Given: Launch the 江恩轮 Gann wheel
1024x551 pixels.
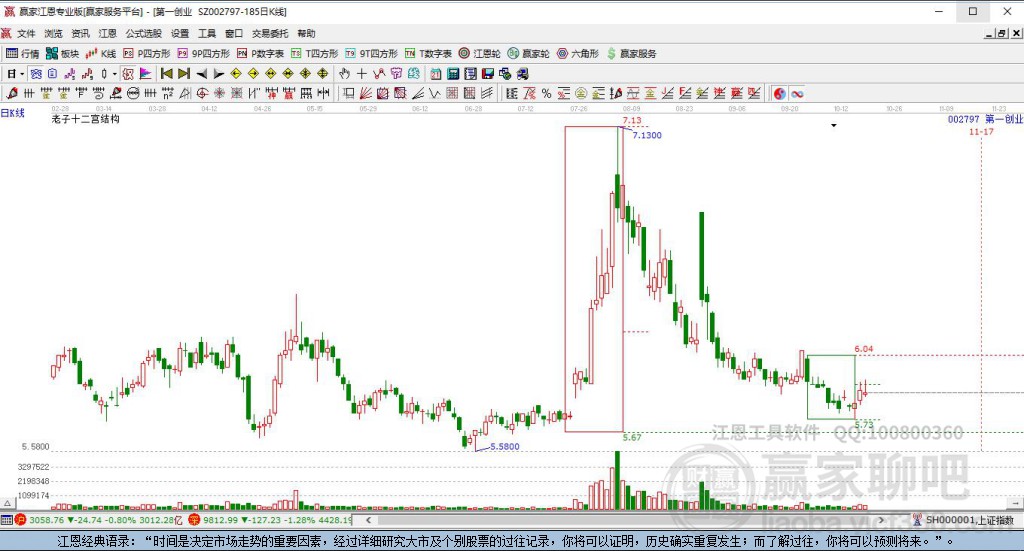Looking at the screenshot, I should pyautogui.click(x=479, y=54).
